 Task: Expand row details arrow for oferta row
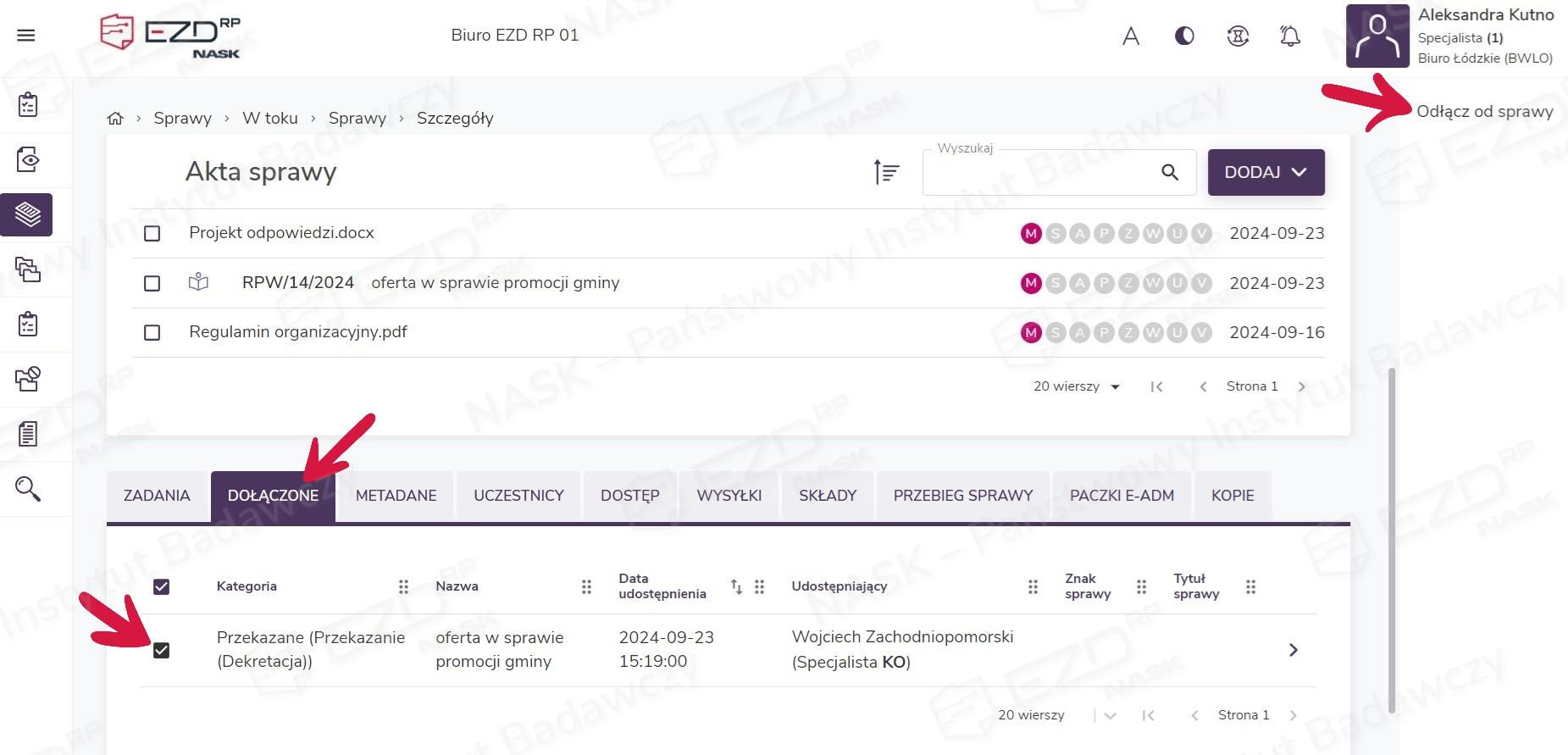point(1293,650)
